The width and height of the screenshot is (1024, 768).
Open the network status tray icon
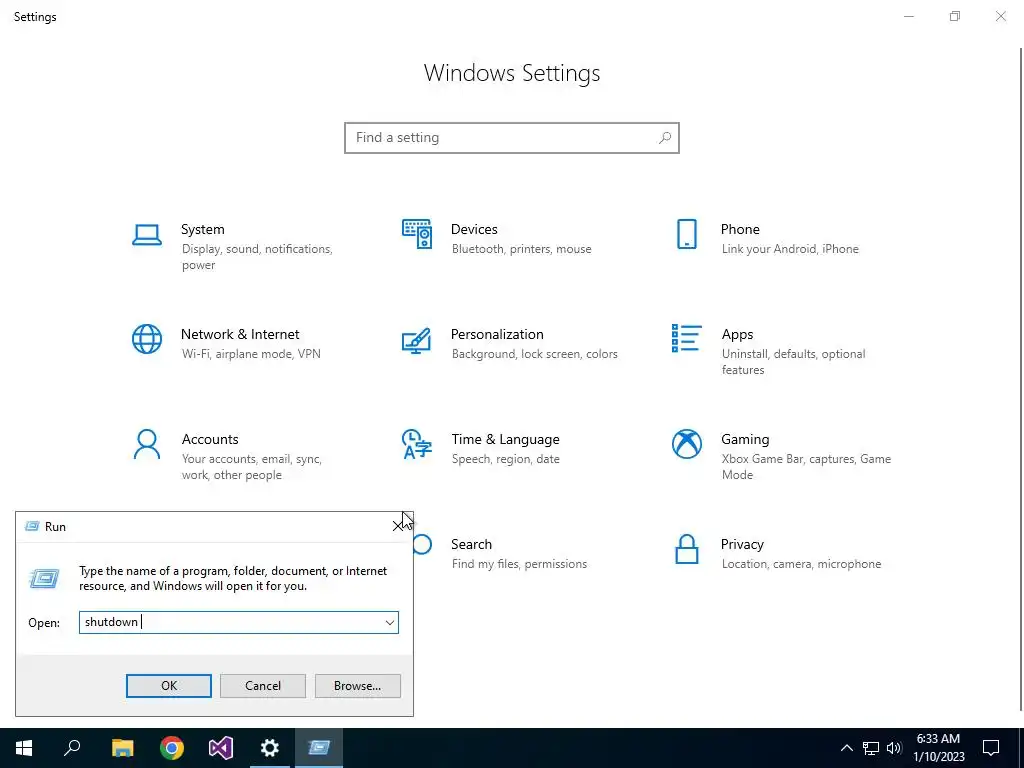pyautogui.click(x=871, y=748)
